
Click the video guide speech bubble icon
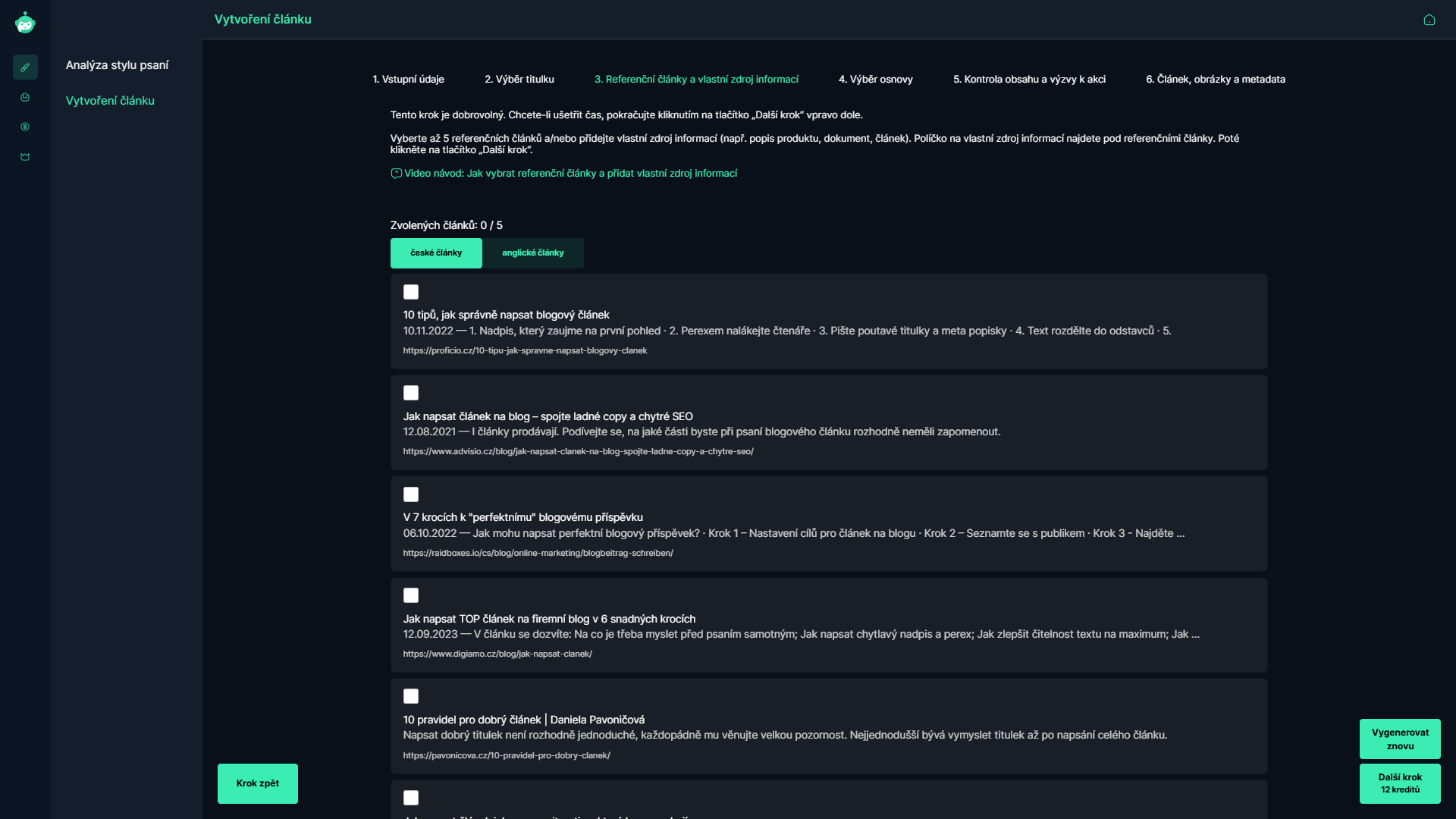coord(396,174)
